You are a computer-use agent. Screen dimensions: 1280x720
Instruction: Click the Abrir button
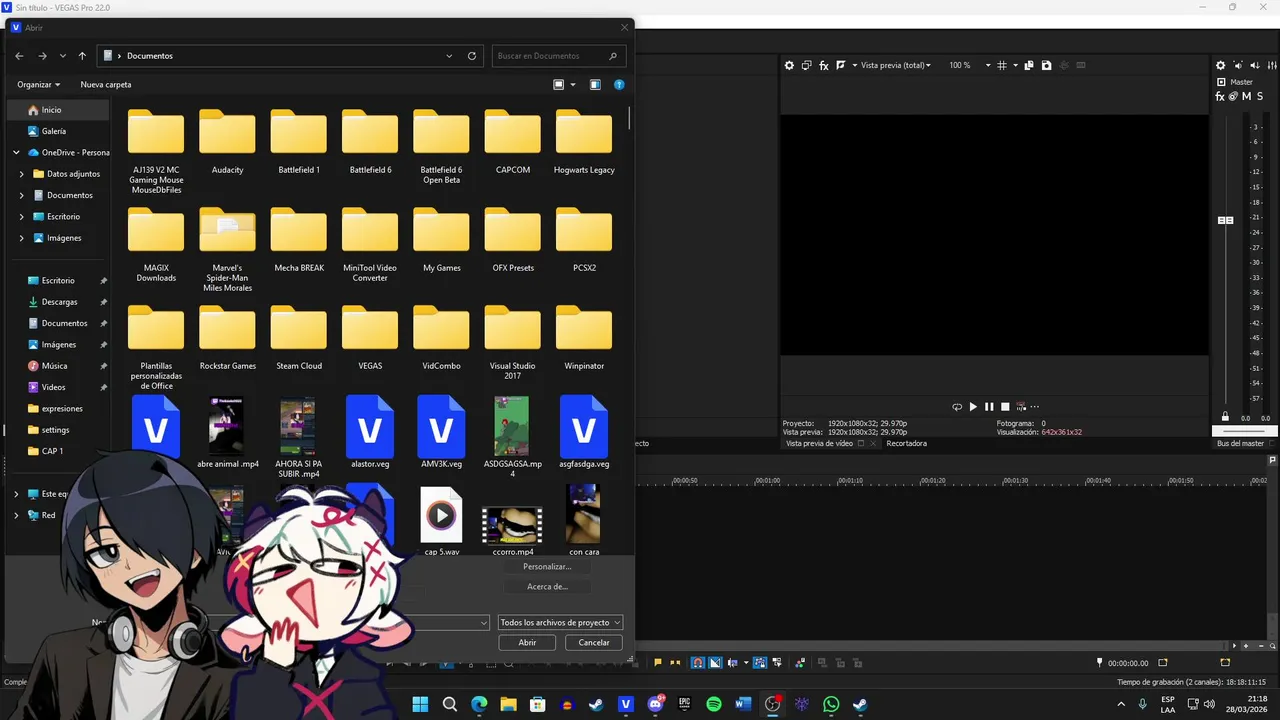[527, 642]
